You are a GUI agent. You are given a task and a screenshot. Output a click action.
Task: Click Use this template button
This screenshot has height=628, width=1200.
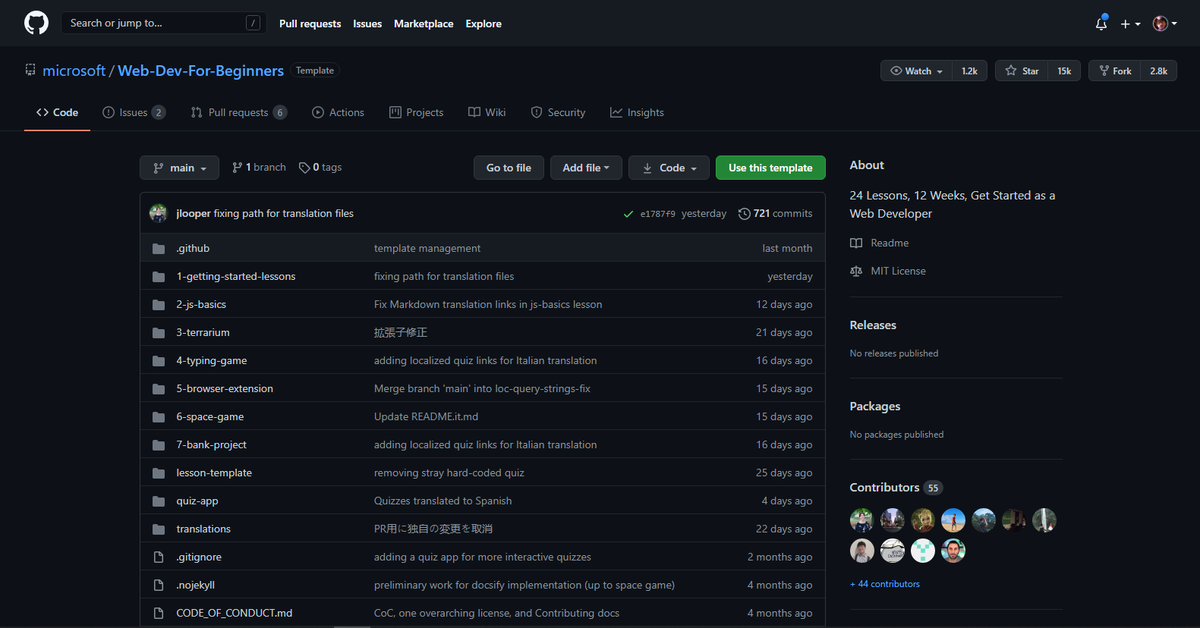click(771, 168)
